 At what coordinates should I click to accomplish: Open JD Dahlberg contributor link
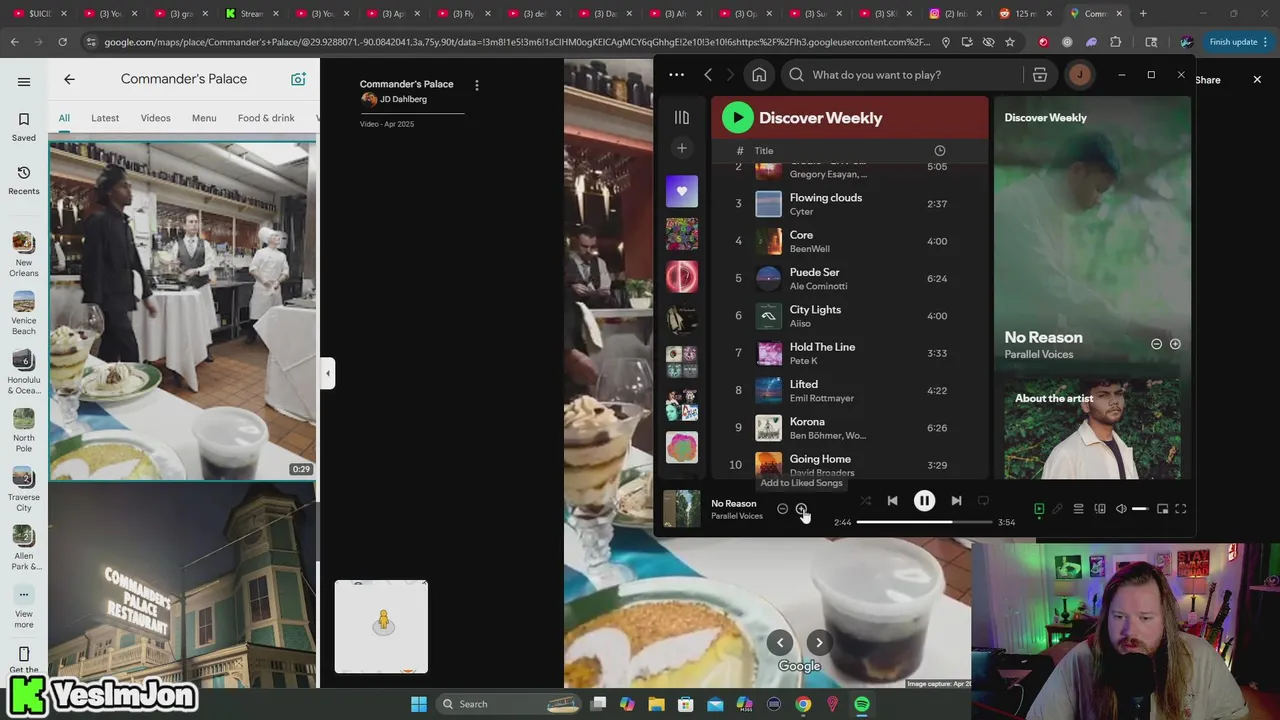click(x=403, y=99)
